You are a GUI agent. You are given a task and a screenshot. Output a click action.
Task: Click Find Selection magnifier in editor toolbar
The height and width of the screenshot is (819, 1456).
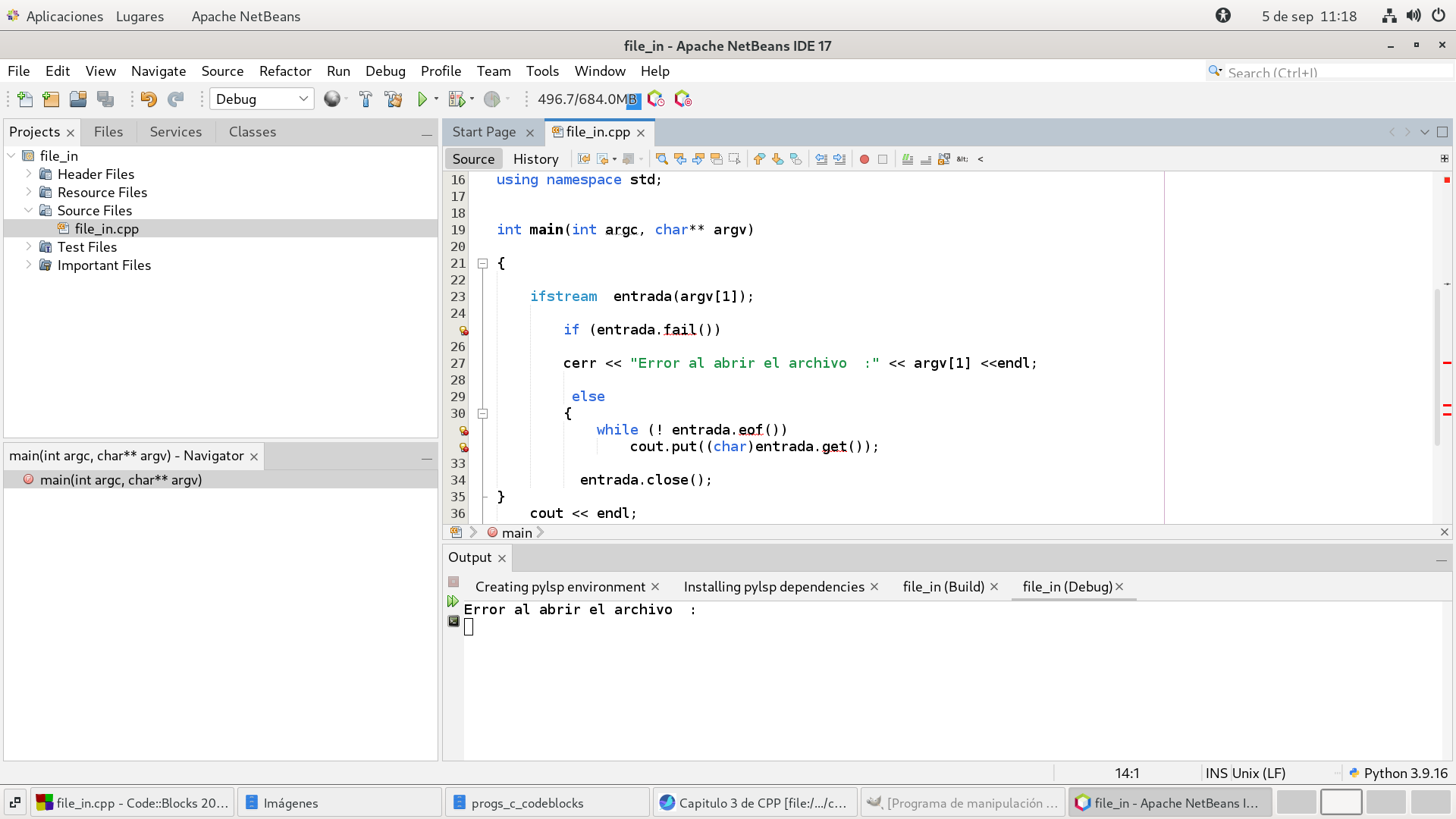tap(661, 159)
